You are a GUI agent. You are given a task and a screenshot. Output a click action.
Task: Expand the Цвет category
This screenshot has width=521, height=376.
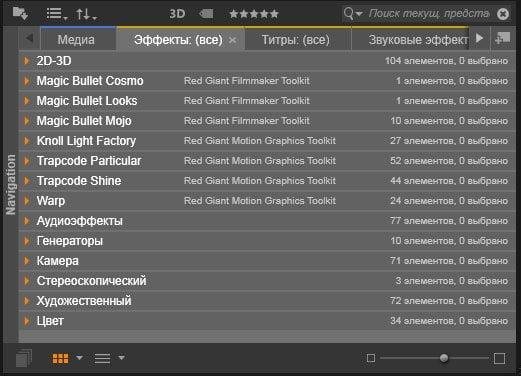click(x=27, y=321)
